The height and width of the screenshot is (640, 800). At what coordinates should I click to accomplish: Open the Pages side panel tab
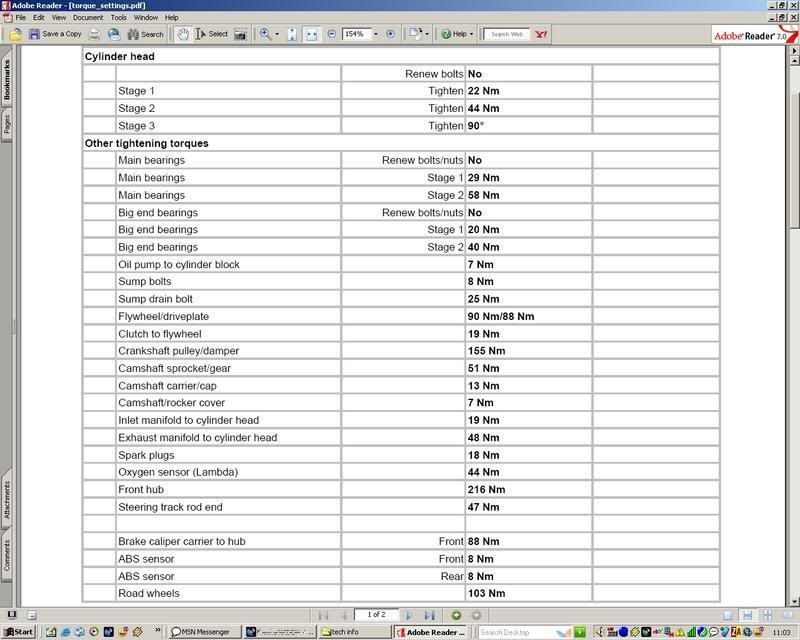7,124
